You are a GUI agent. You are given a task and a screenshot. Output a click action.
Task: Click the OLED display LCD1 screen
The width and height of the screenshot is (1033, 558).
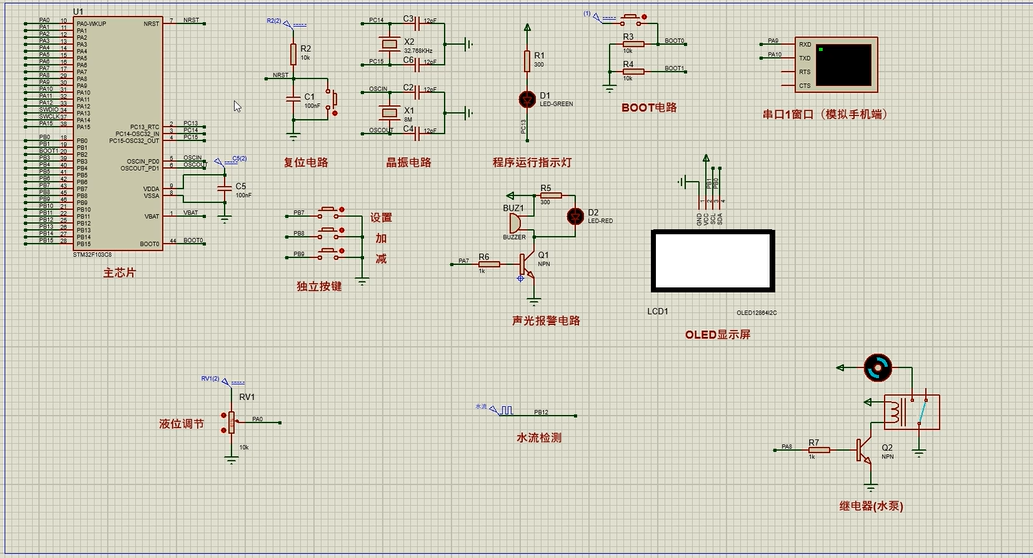pos(711,262)
